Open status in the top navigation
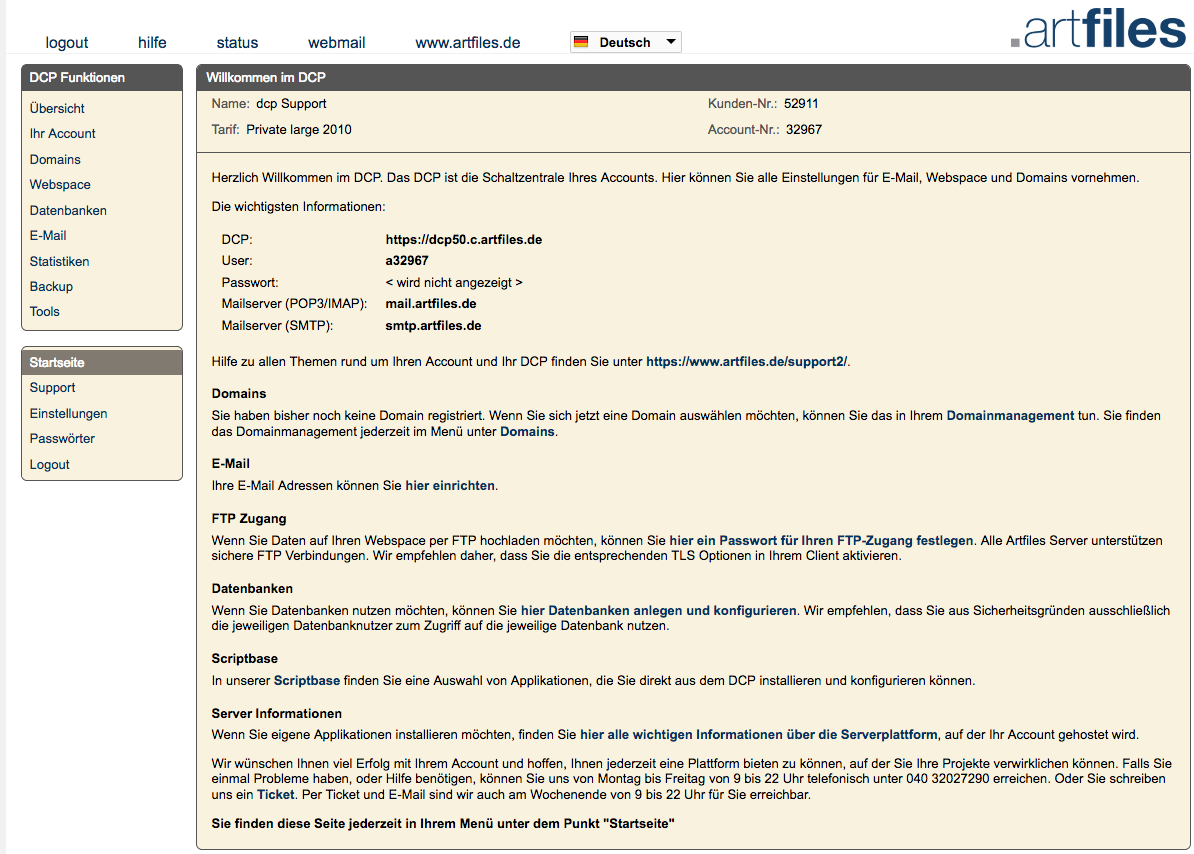 coord(237,43)
